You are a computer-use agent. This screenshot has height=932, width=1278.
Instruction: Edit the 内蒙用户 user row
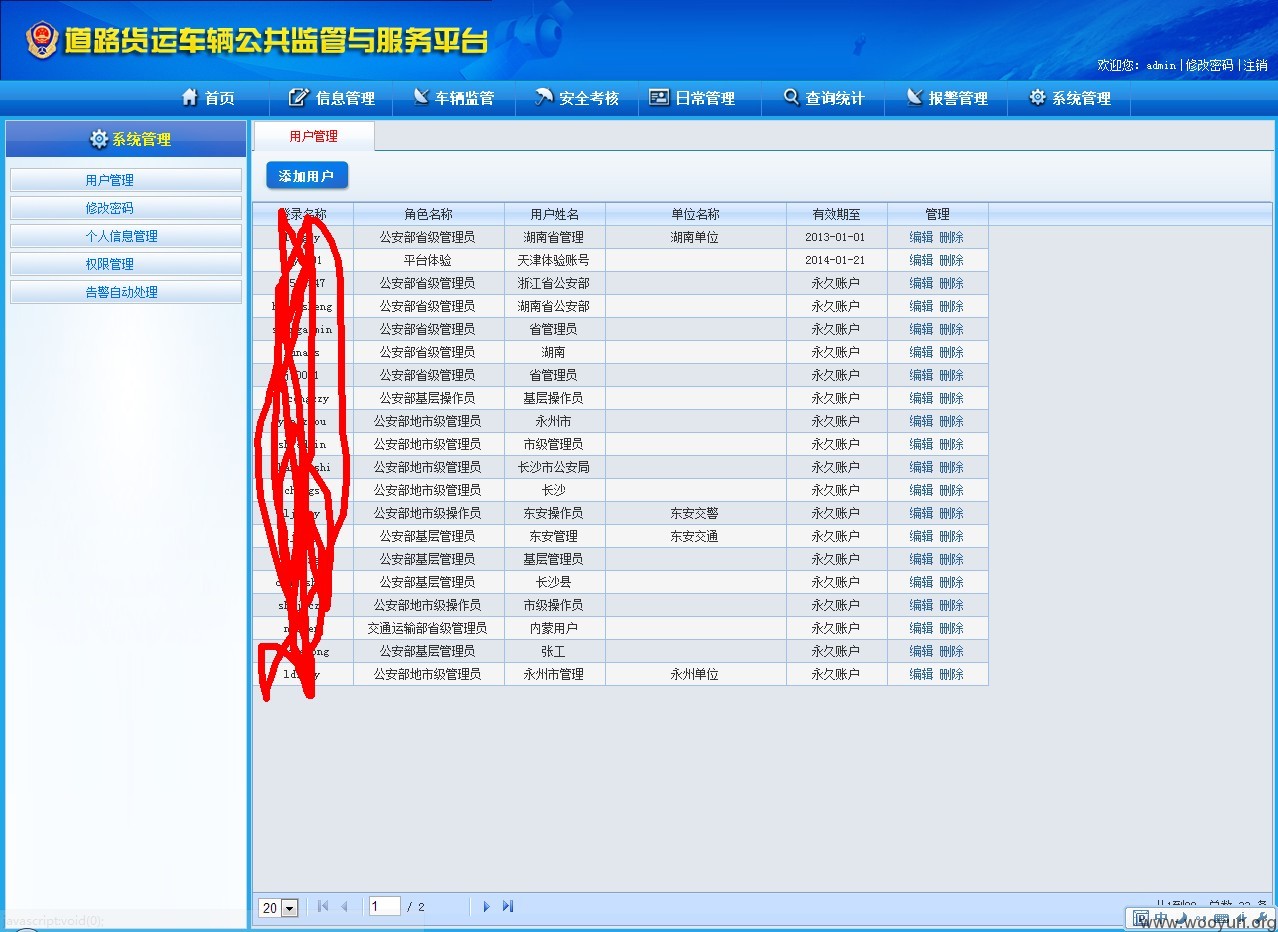pyautogui.click(x=921, y=628)
